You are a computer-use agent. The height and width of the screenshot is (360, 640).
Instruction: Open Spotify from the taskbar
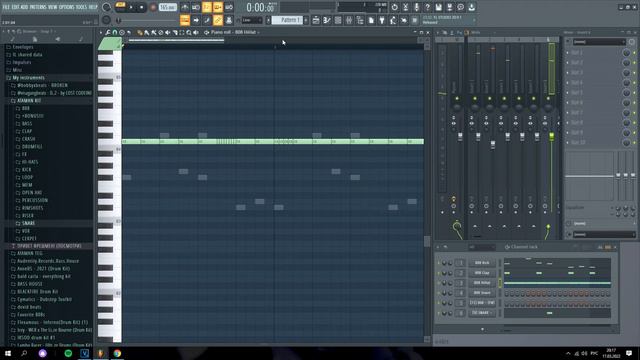[68, 353]
